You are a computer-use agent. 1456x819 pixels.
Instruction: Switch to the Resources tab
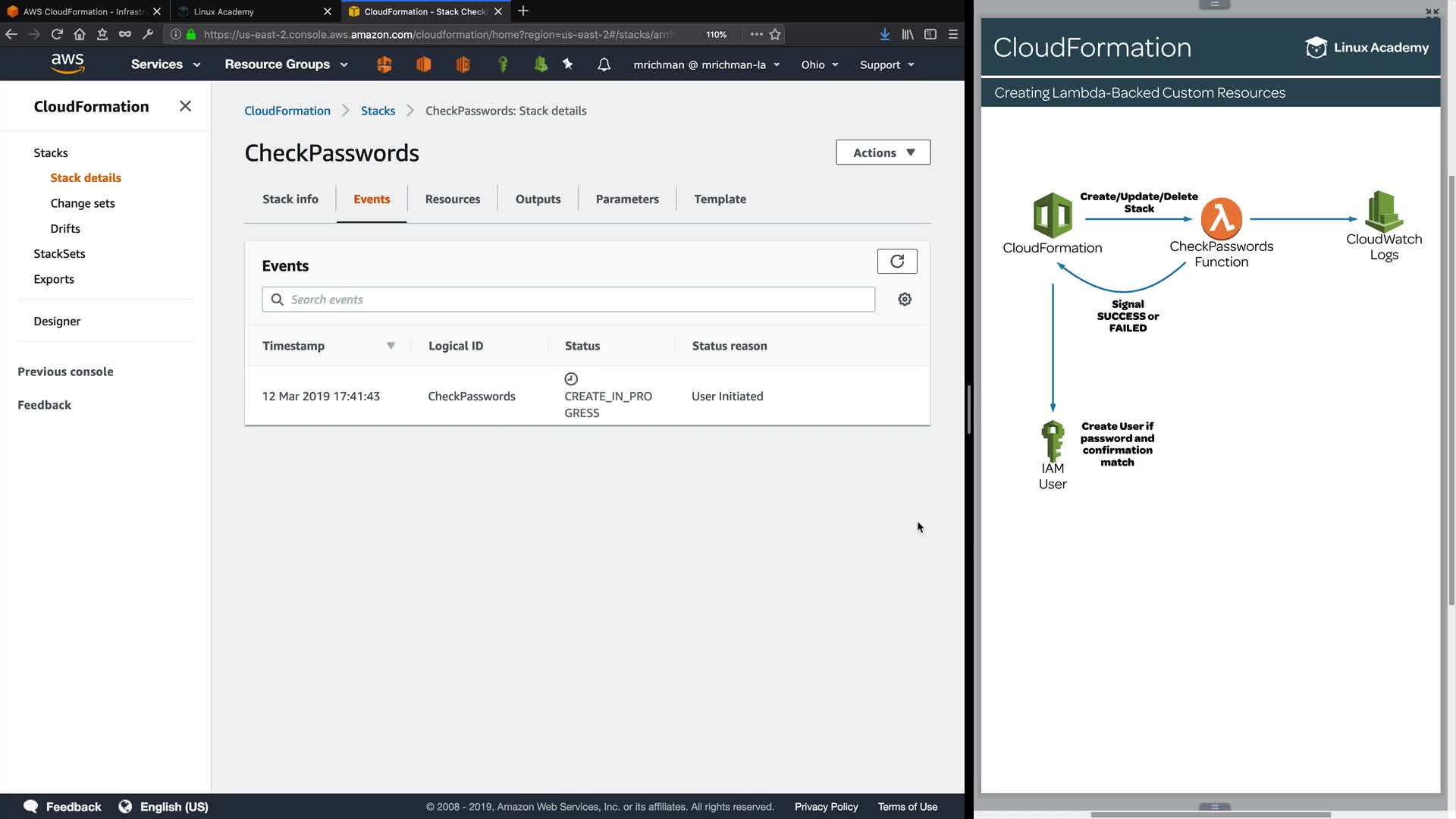pos(452,199)
